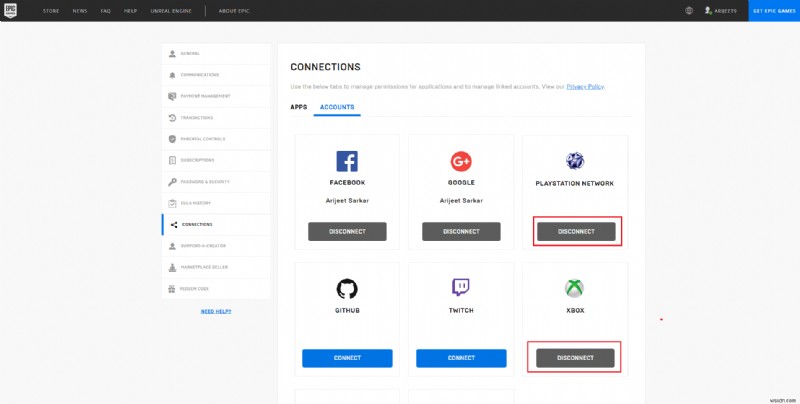Image resolution: width=800 pixels, height=404 pixels.
Task: Click the Google+ logo in its card
Action: click(x=461, y=161)
